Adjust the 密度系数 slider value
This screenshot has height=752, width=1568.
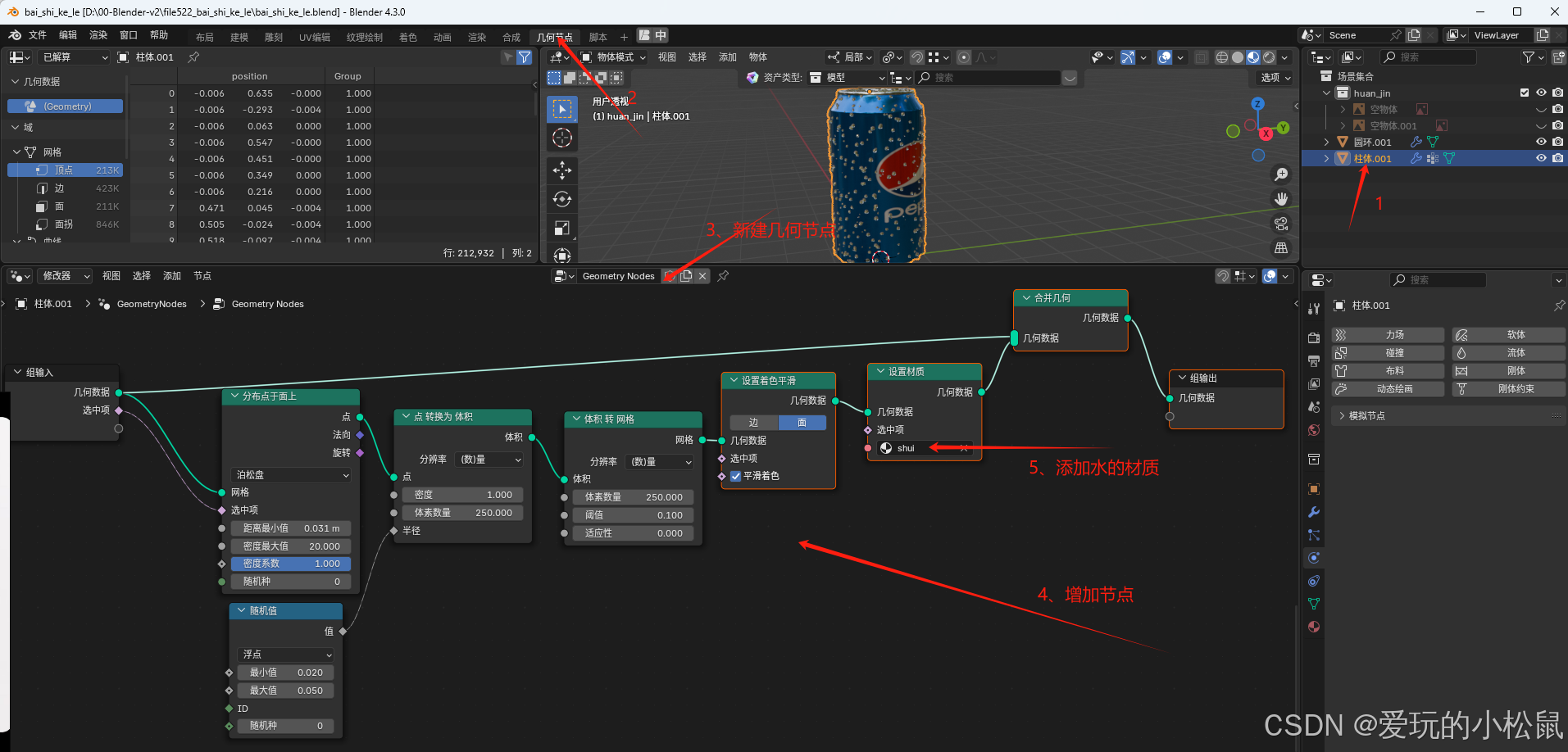coord(291,564)
